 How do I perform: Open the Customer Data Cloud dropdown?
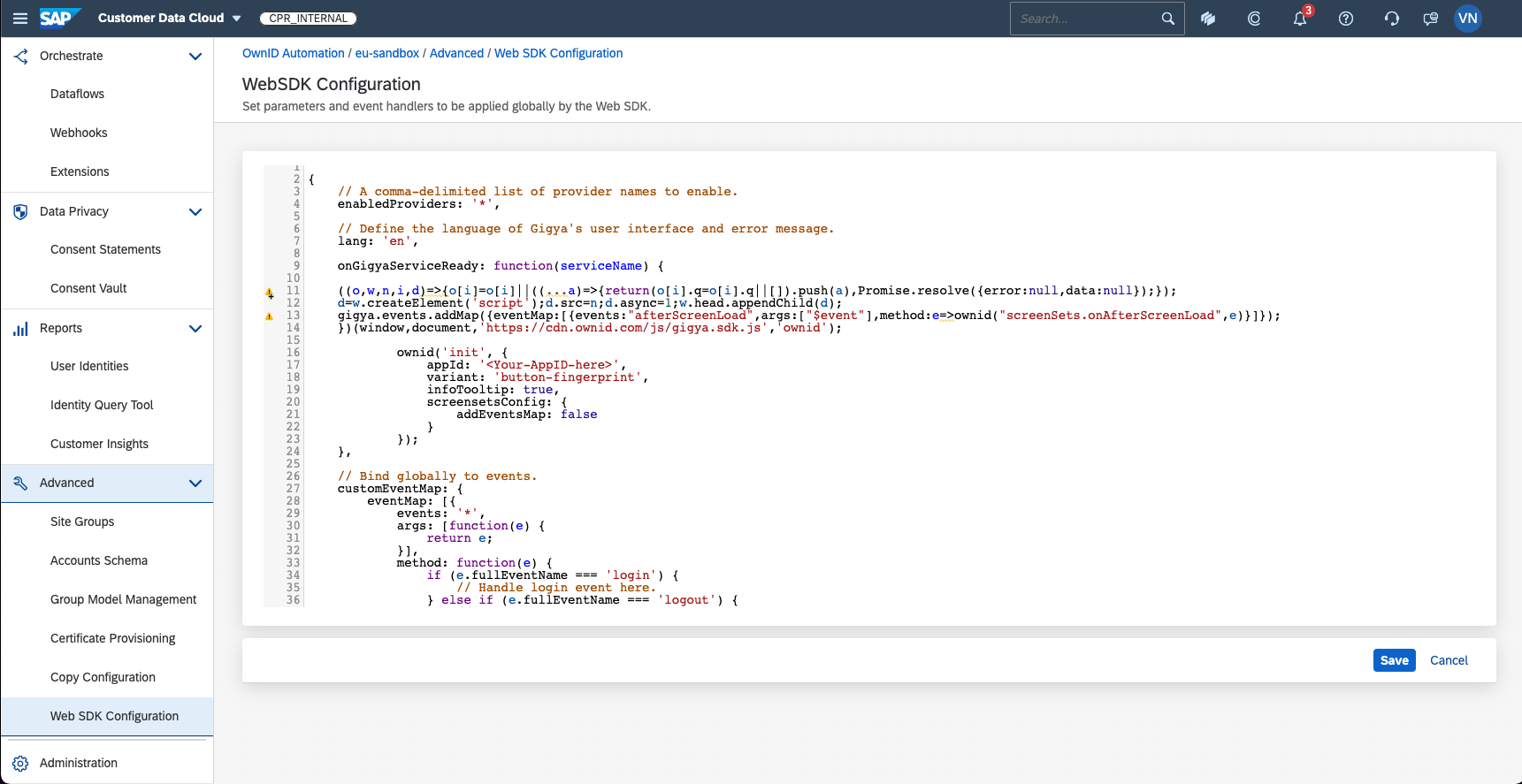click(170, 19)
